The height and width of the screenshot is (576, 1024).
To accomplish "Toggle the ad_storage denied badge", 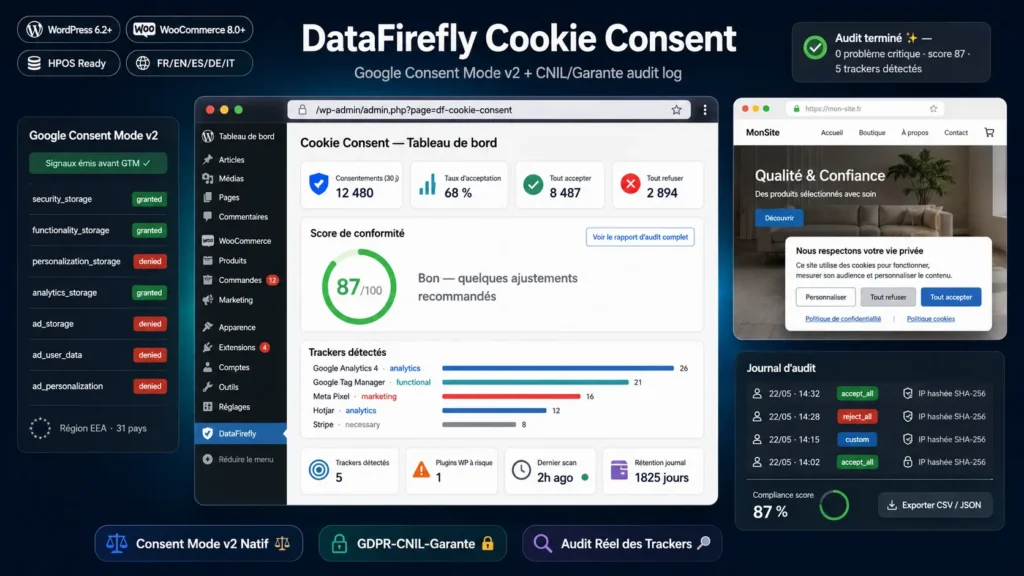I will coord(150,324).
